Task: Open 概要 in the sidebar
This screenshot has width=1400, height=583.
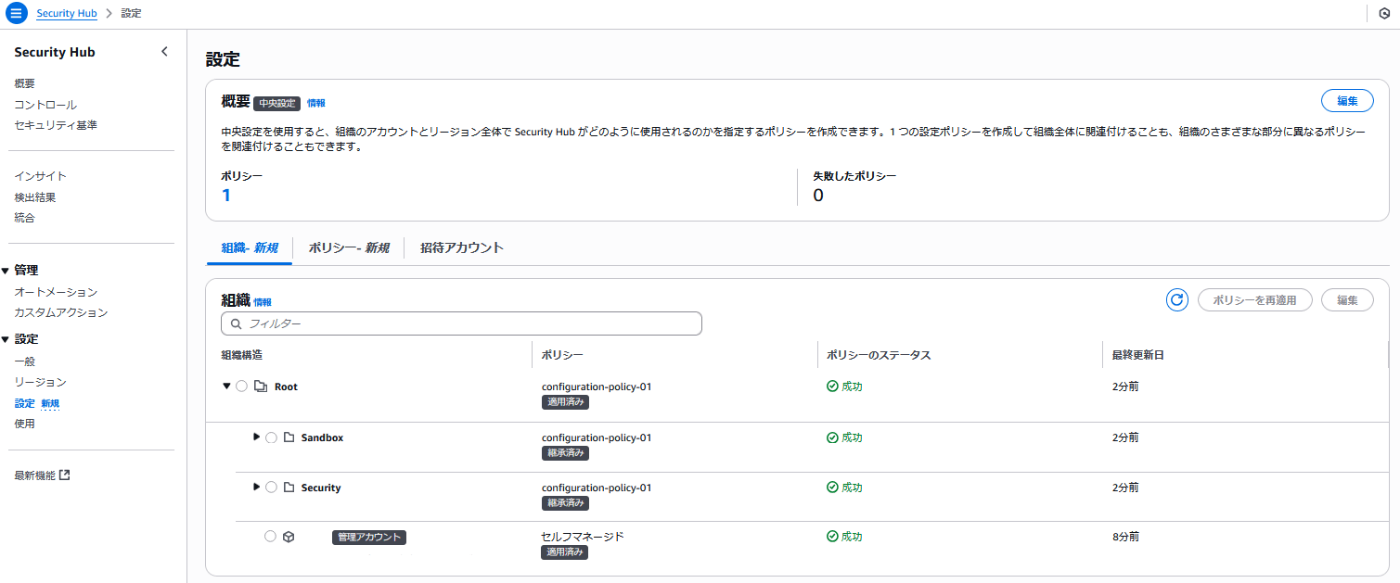Action: [25, 84]
